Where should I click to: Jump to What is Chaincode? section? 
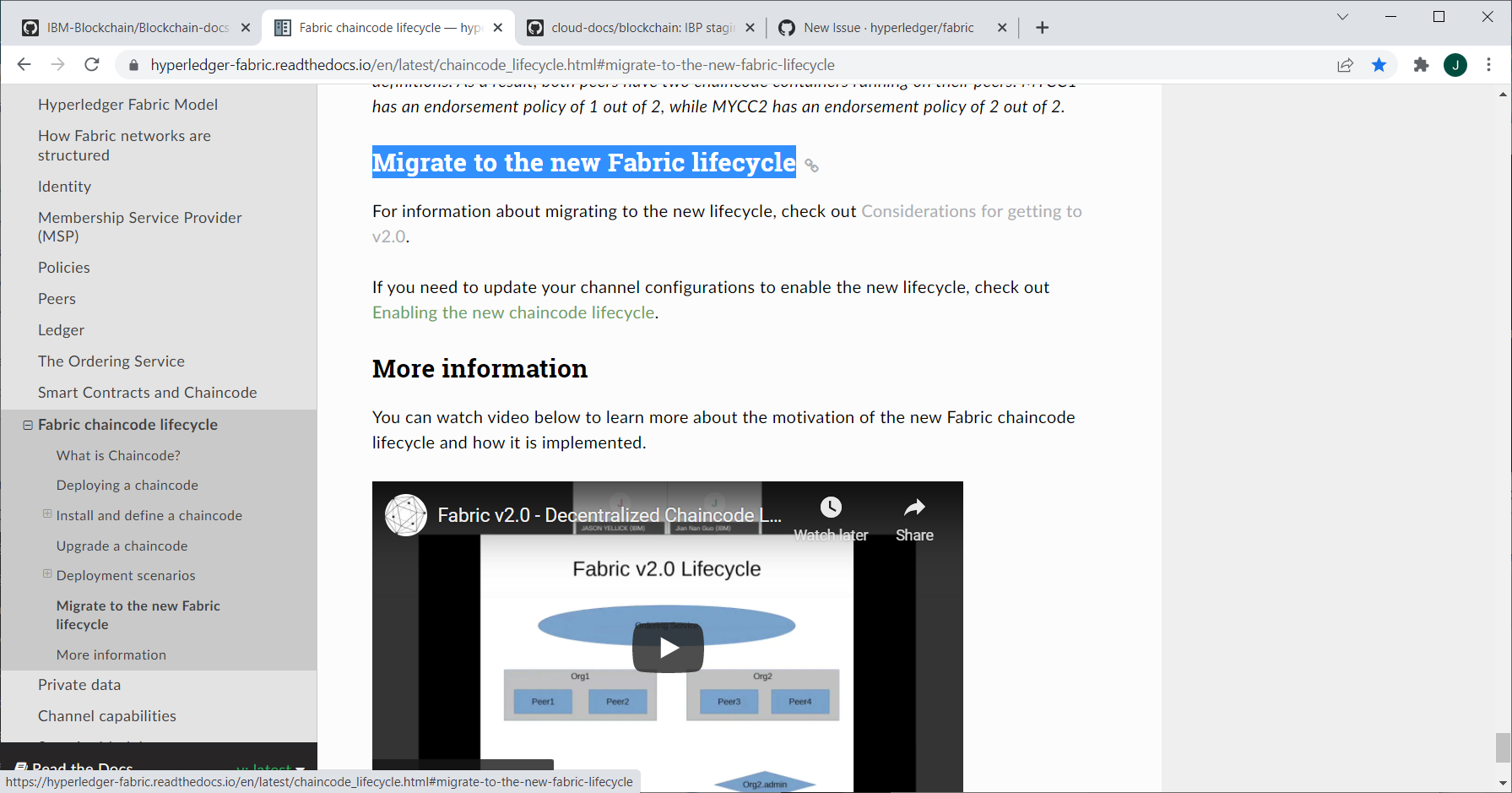point(118,456)
